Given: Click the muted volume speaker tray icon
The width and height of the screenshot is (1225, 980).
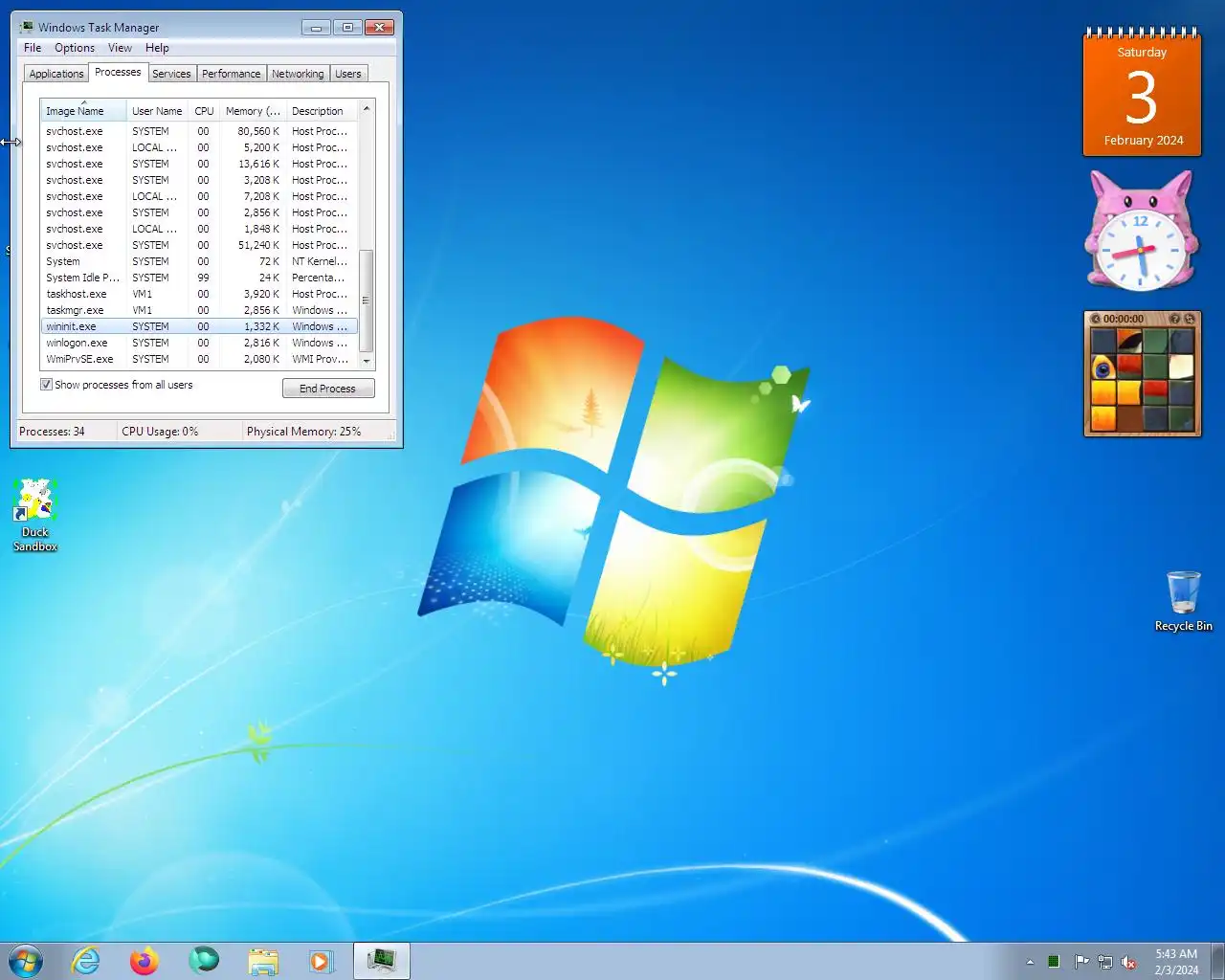Looking at the screenshot, I should (x=1129, y=962).
